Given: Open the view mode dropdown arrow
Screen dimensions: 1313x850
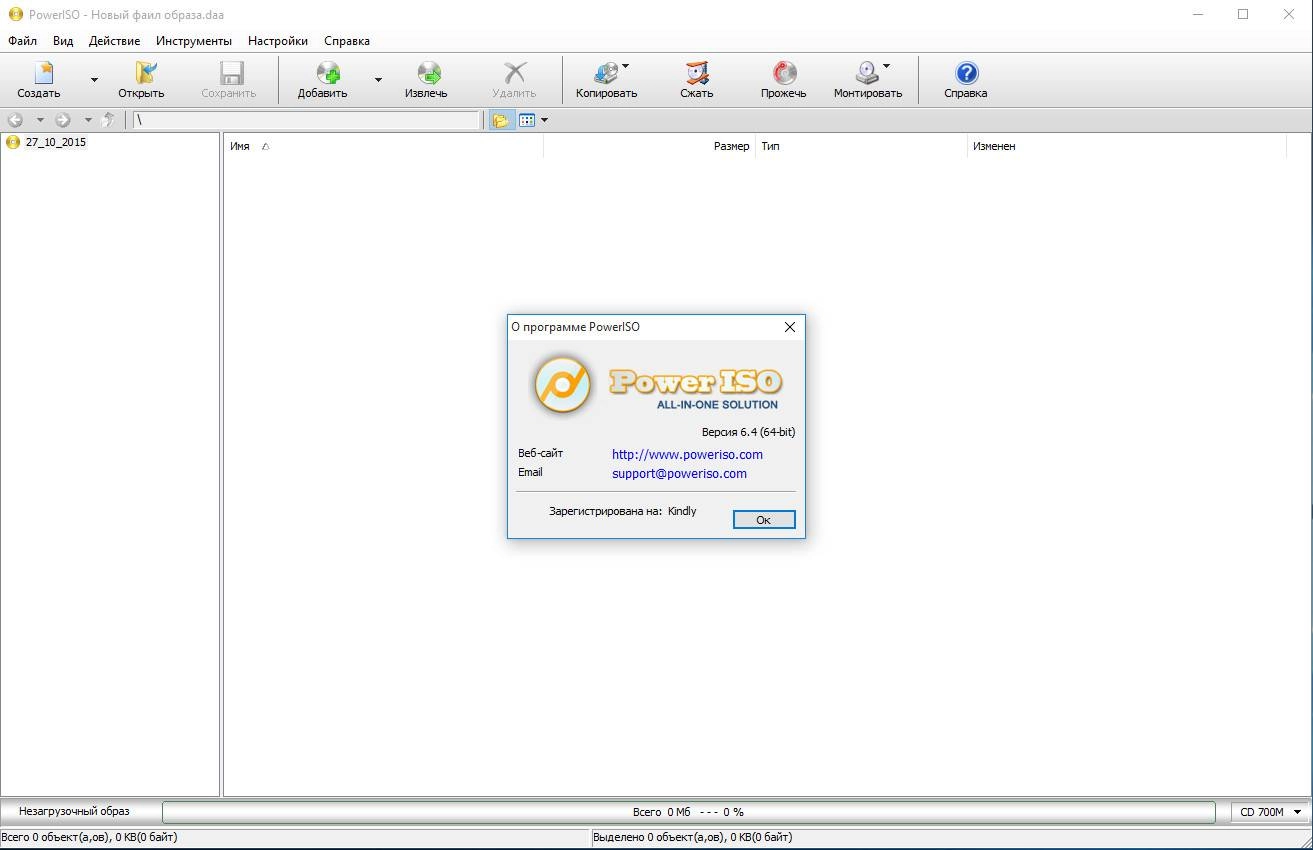Looking at the screenshot, I should (x=544, y=120).
